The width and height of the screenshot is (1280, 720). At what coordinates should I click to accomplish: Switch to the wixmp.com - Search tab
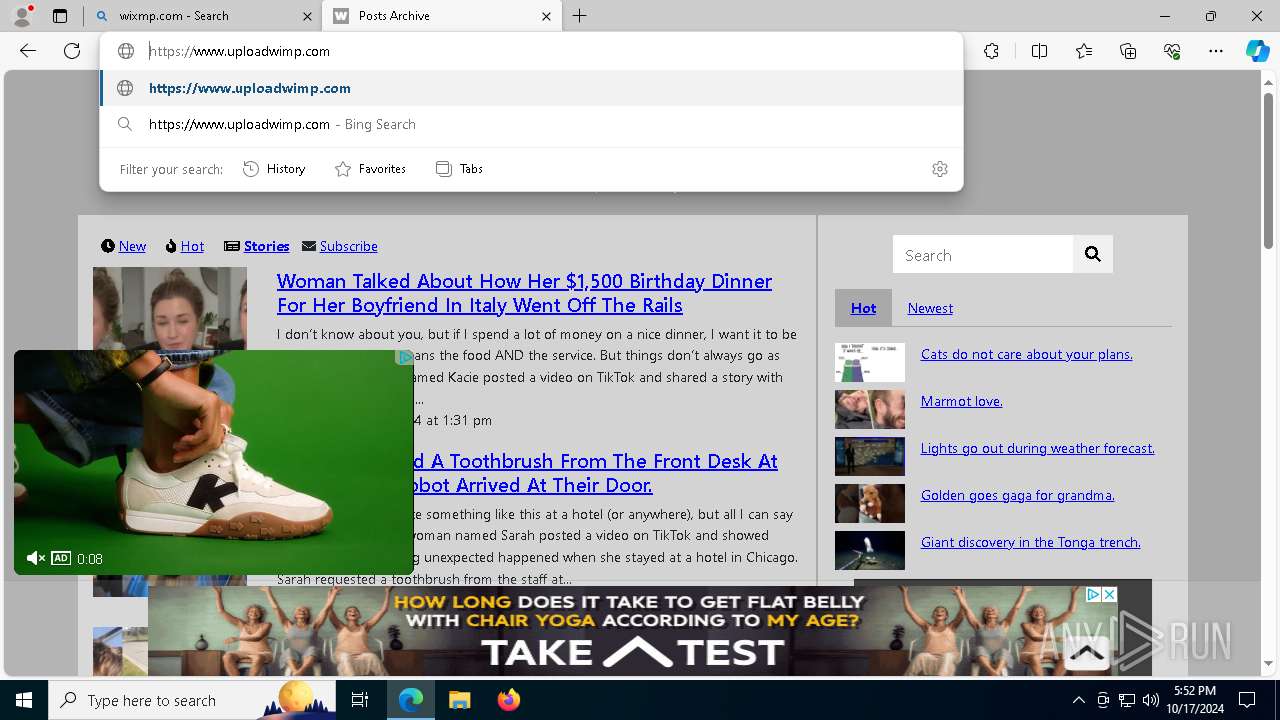click(x=202, y=16)
